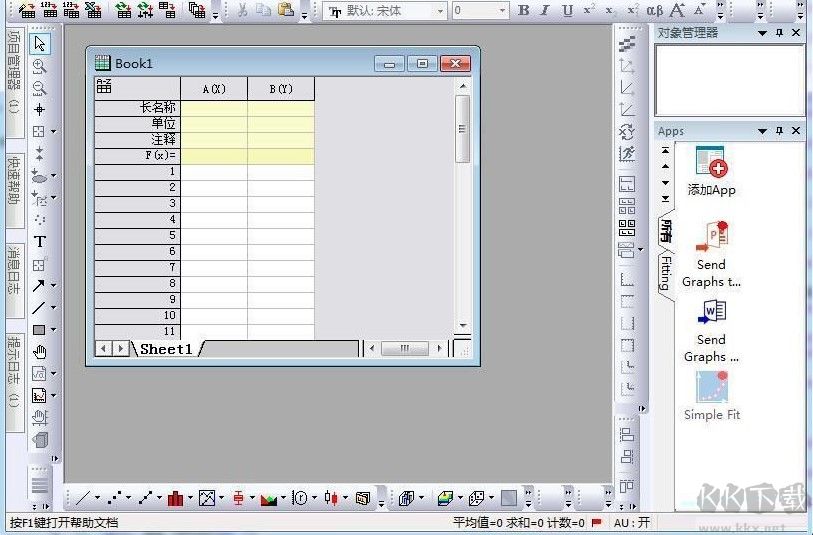Click row 1 cell in column B
This screenshot has height=535, width=813.
tap(281, 172)
